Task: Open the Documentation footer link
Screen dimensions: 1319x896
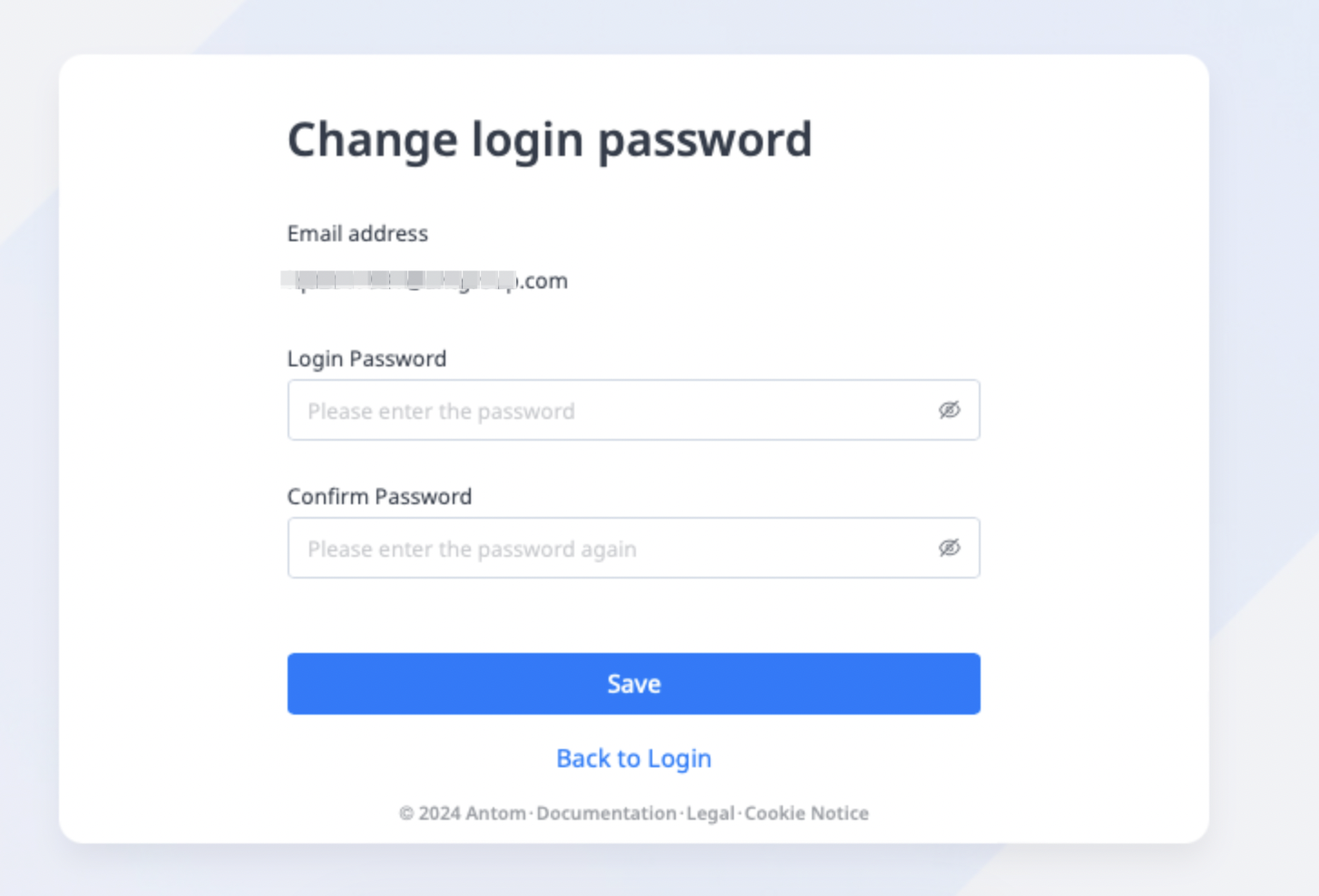Action: [606, 813]
